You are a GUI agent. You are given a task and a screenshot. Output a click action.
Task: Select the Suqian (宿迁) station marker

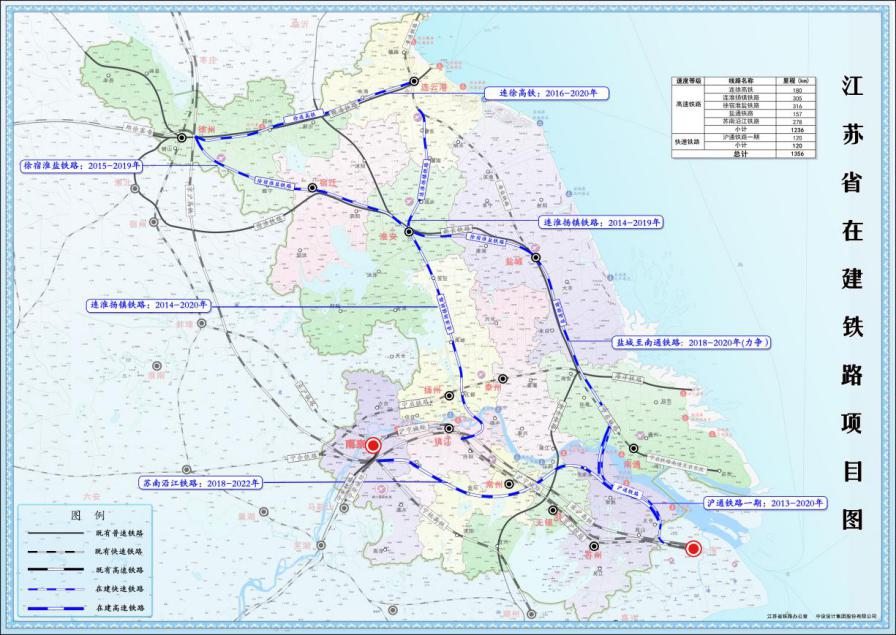pos(312,187)
